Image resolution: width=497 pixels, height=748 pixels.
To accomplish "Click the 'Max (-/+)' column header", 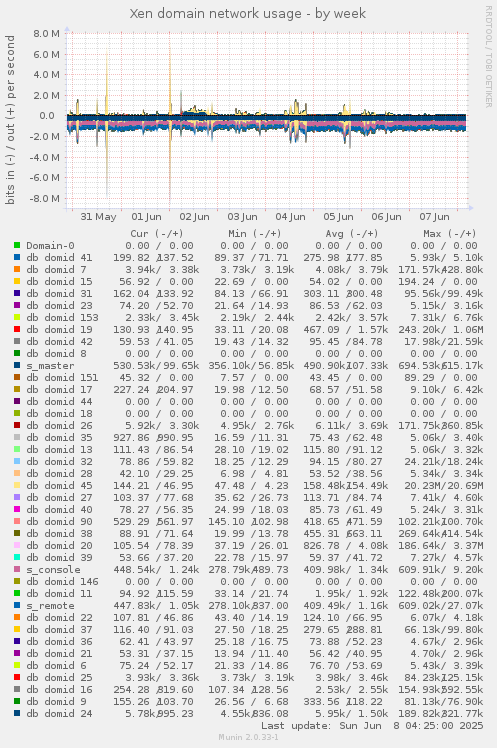I will coord(450,234).
